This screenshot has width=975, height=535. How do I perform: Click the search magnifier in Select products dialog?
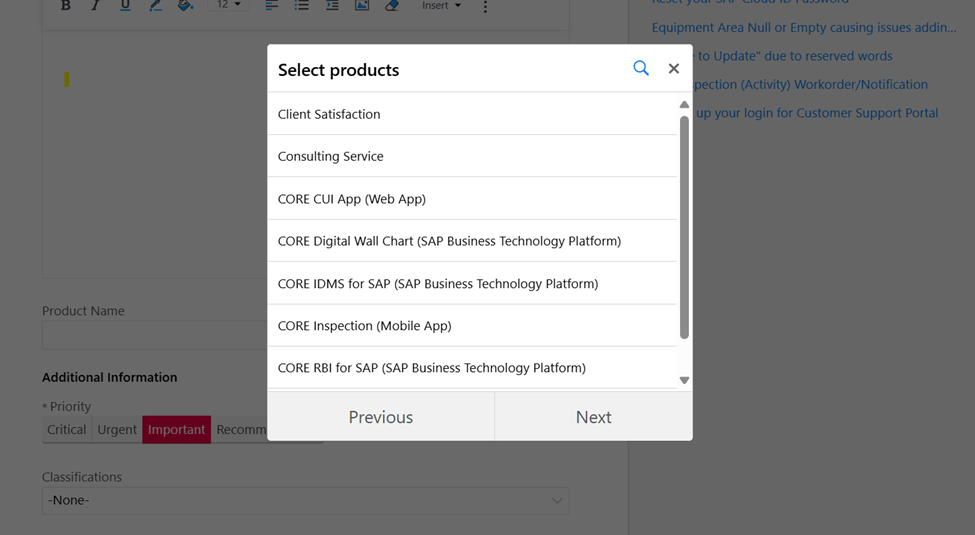[640, 68]
